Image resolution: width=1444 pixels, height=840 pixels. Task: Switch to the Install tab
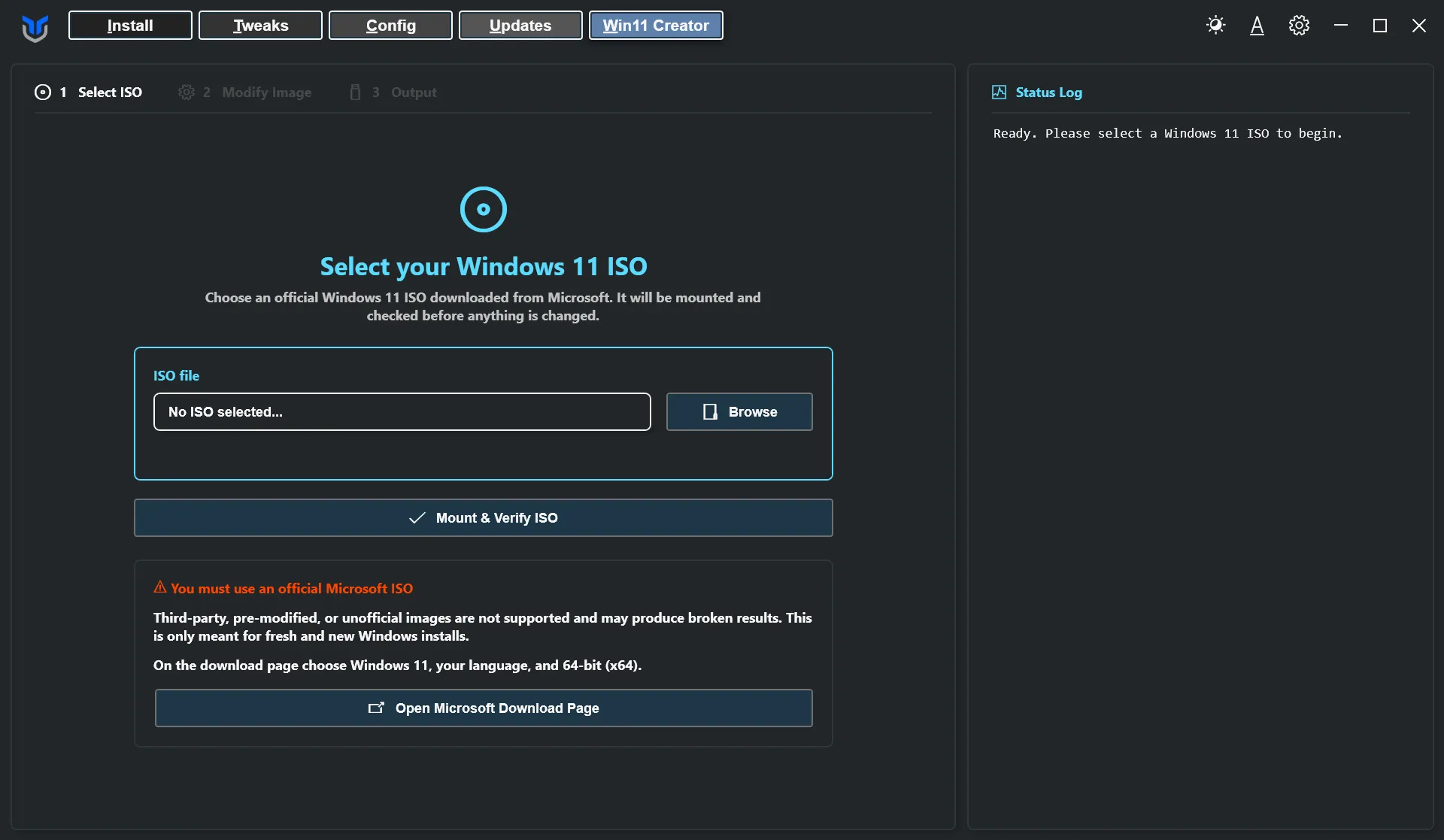click(x=130, y=25)
